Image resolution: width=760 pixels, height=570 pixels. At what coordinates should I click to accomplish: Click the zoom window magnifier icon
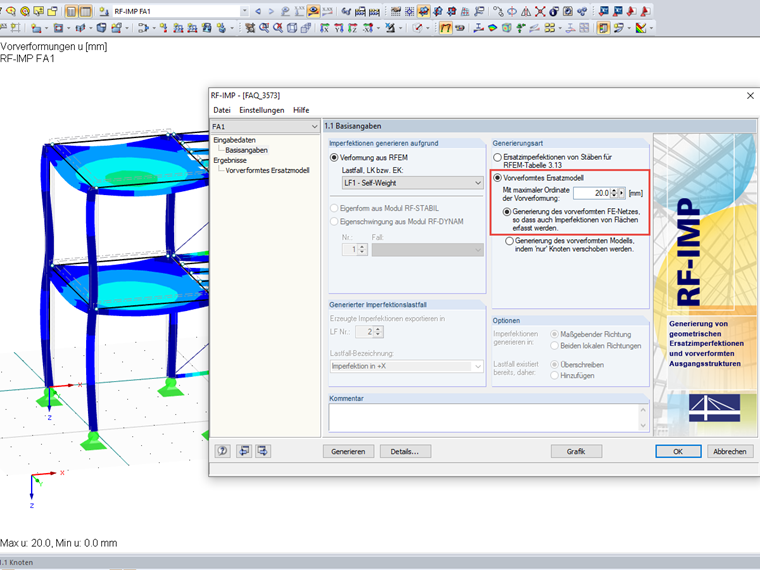click(x=264, y=28)
